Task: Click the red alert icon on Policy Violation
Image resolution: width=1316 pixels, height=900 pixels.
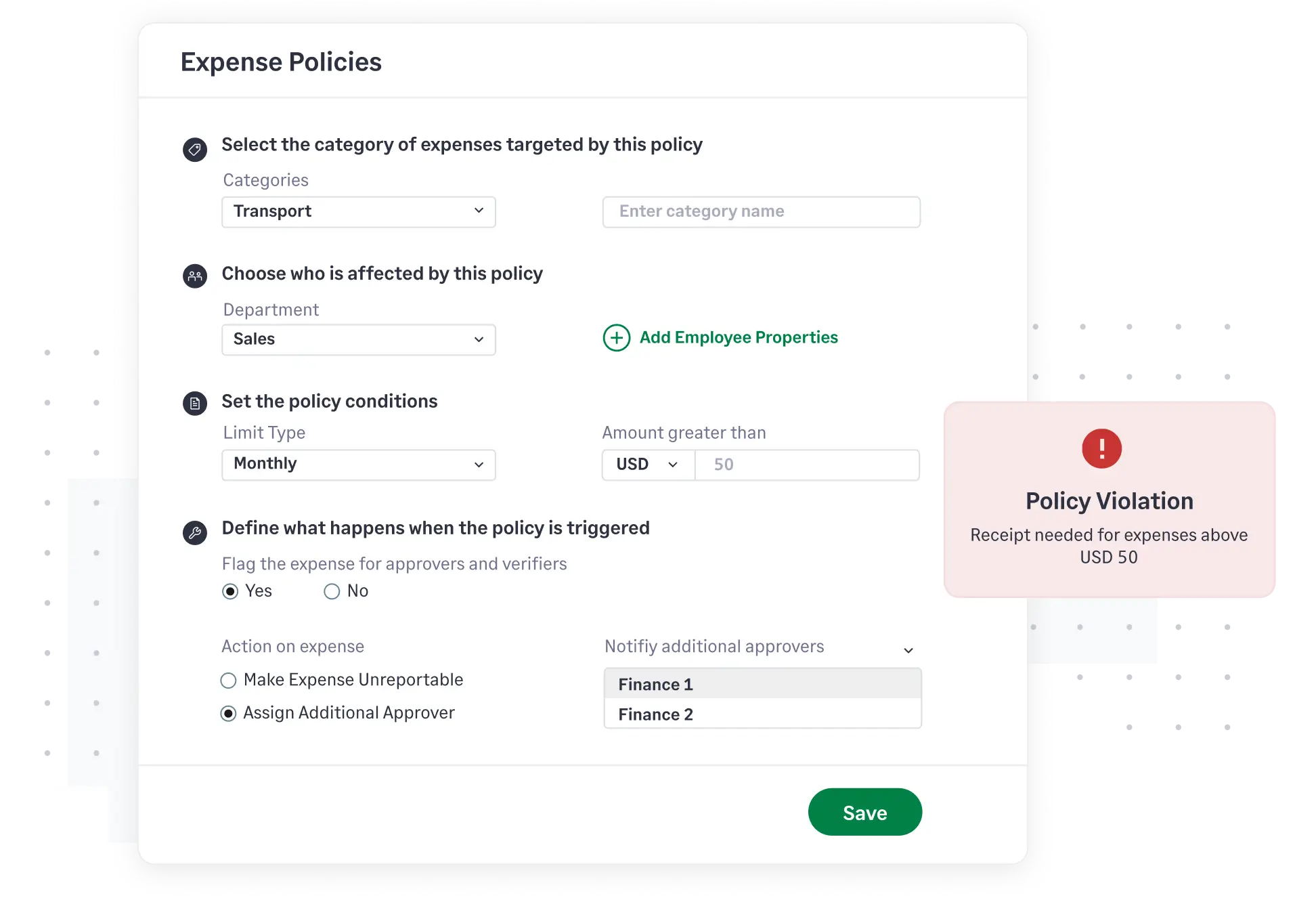Action: coord(1101,448)
